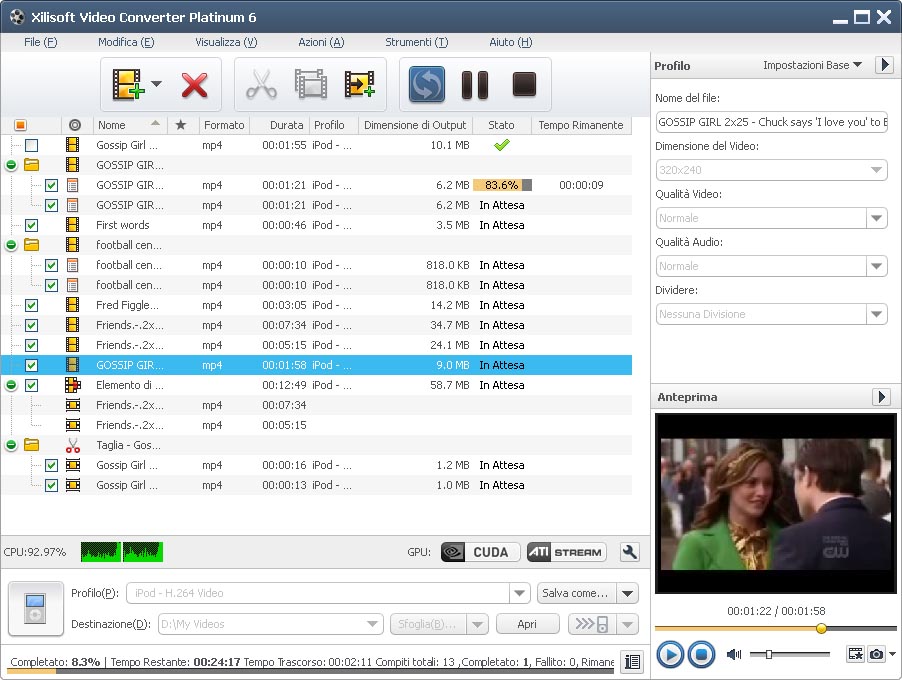Collapse the football cen folder group
902x680 pixels.
(x=11, y=246)
